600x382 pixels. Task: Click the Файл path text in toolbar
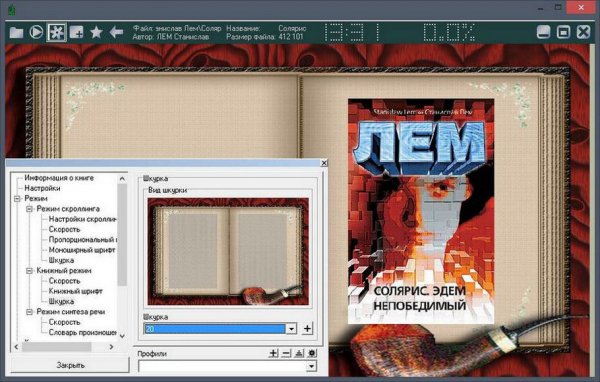tap(177, 28)
